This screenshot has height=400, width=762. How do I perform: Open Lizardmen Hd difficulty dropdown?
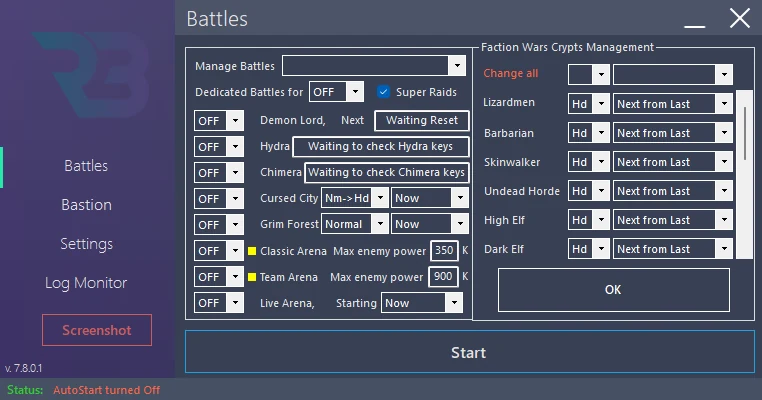coord(589,104)
